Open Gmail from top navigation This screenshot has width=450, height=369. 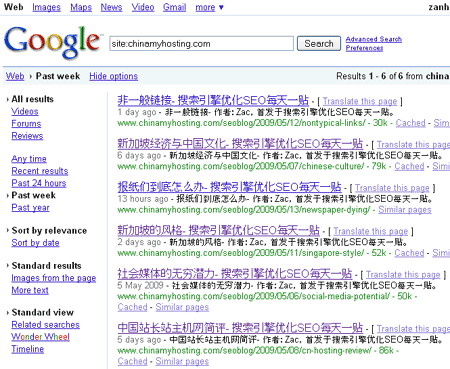tap(174, 7)
